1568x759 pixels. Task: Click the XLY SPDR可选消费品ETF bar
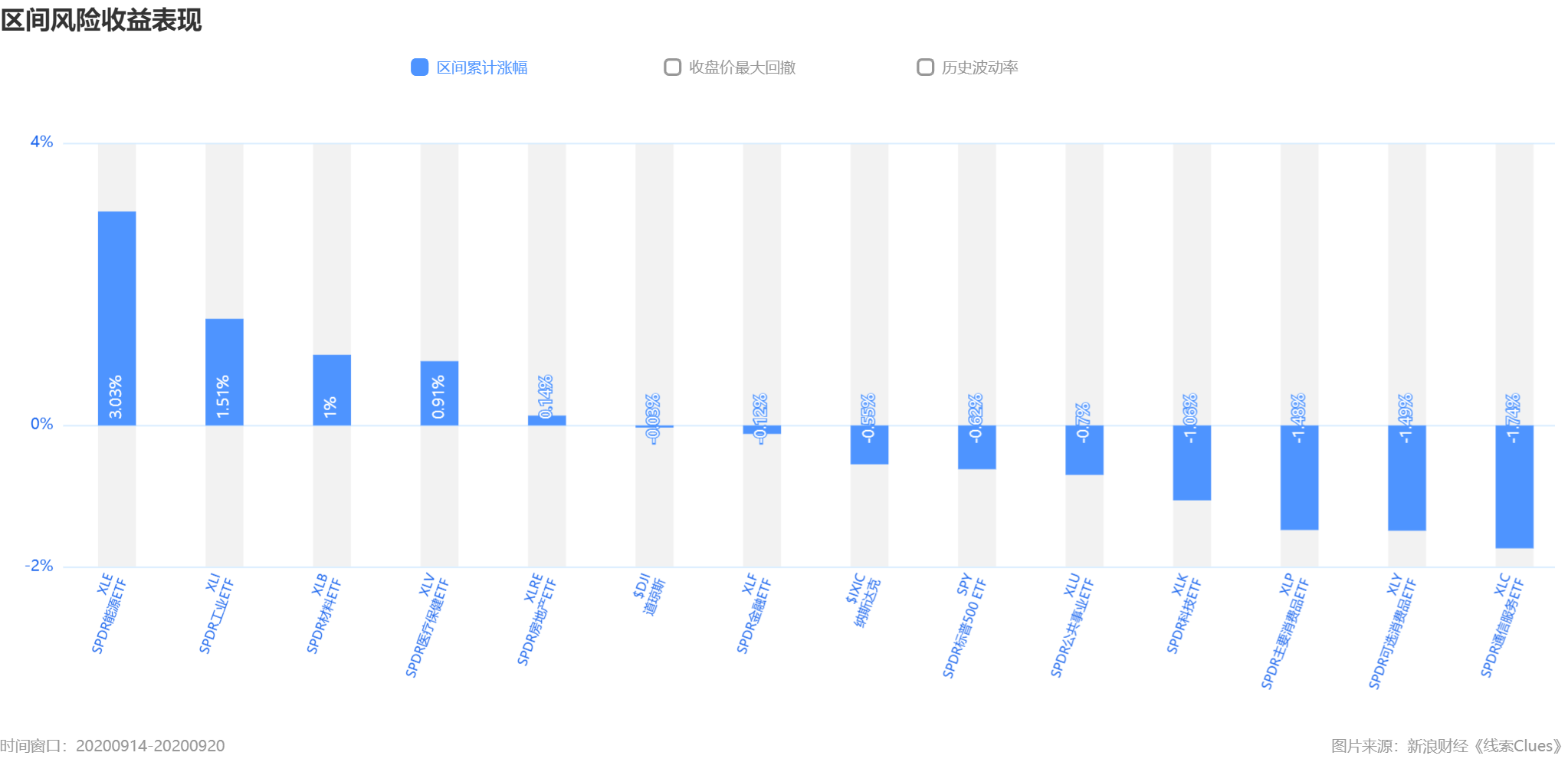(x=1407, y=478)
